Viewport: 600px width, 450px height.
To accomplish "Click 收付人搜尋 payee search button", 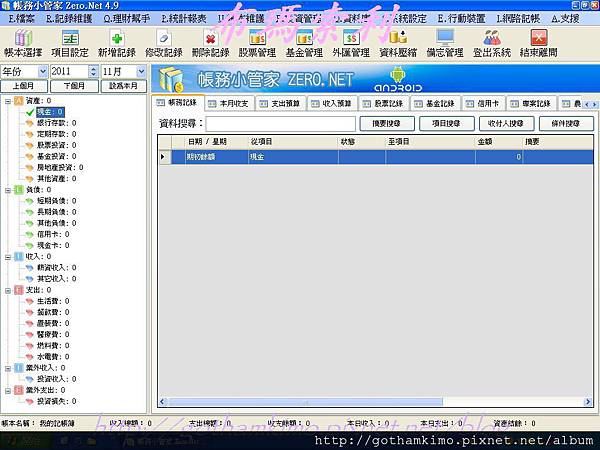I will (x=506, y=124).
